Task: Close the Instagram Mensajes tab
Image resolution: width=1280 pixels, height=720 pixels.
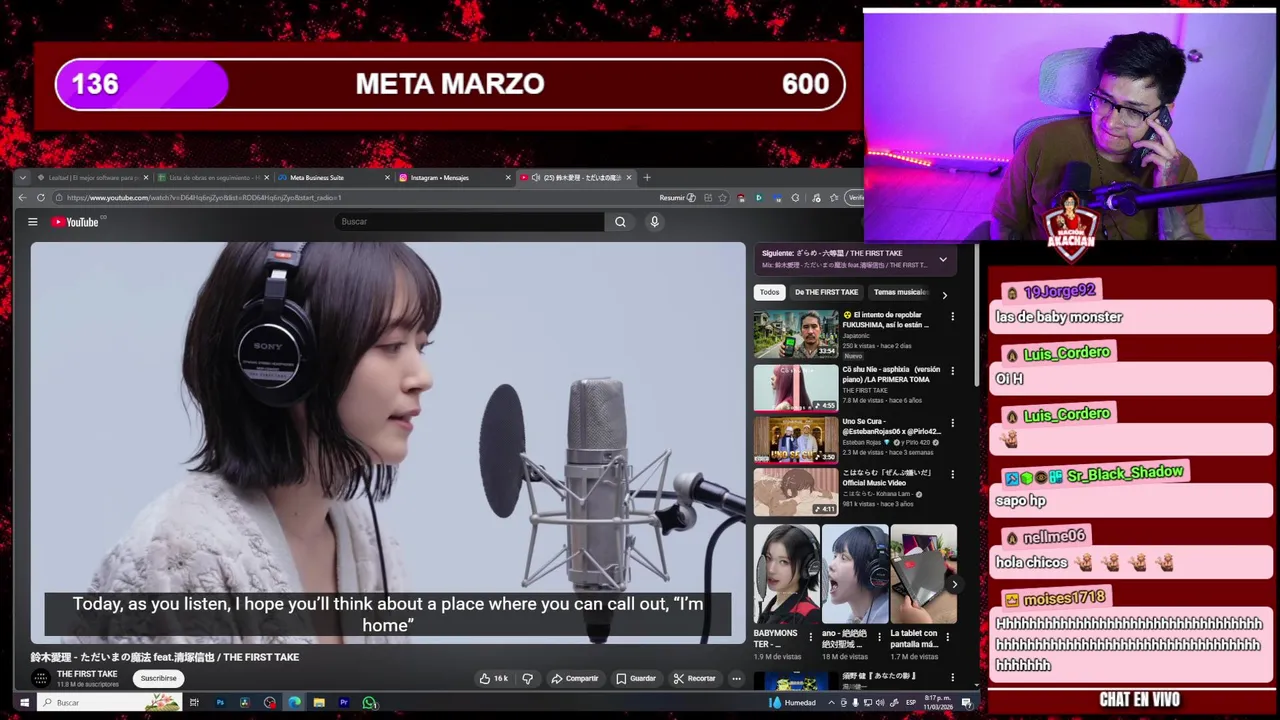Action: pos(508,178)
